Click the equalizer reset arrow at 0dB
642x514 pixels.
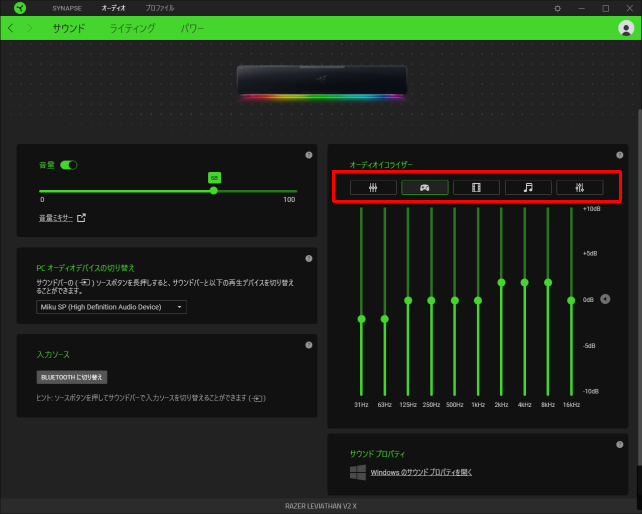click(x=605, y=299)
